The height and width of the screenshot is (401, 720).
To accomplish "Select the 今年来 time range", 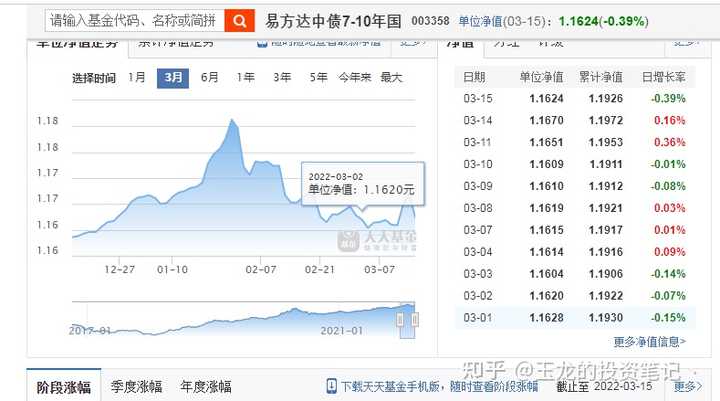I will click(x=354, y=77).
